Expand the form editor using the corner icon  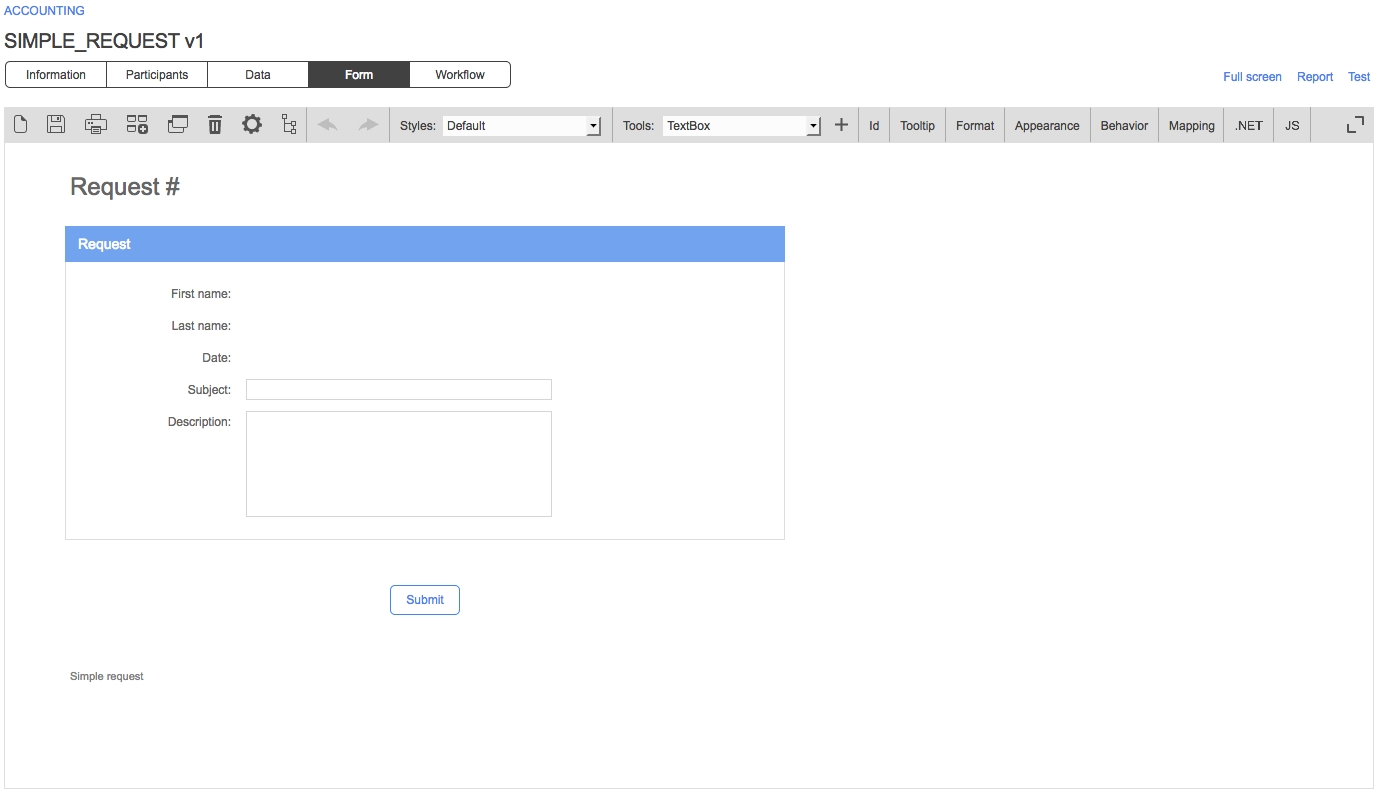tap(1355, 125)
